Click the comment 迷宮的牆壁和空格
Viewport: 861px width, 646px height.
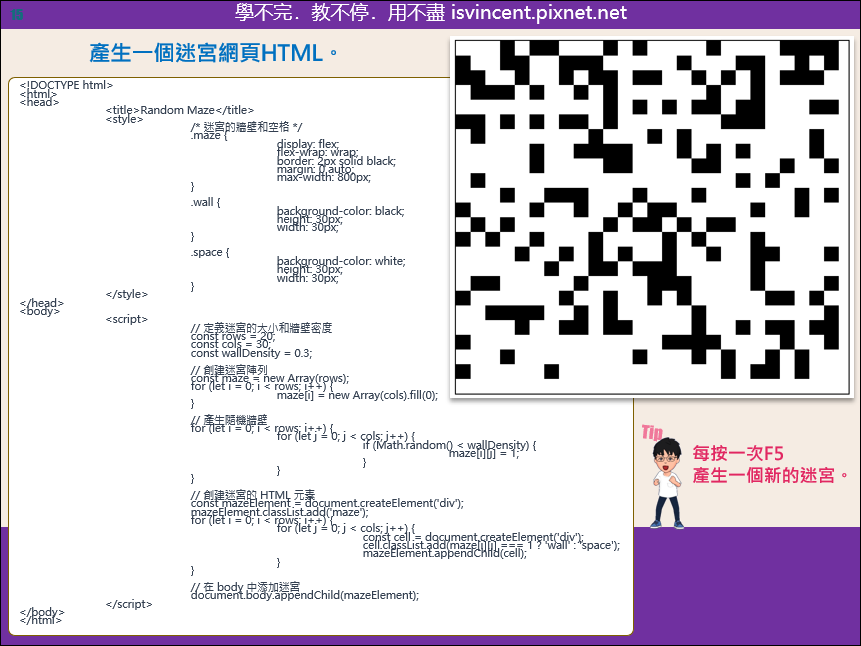[246, 127]
